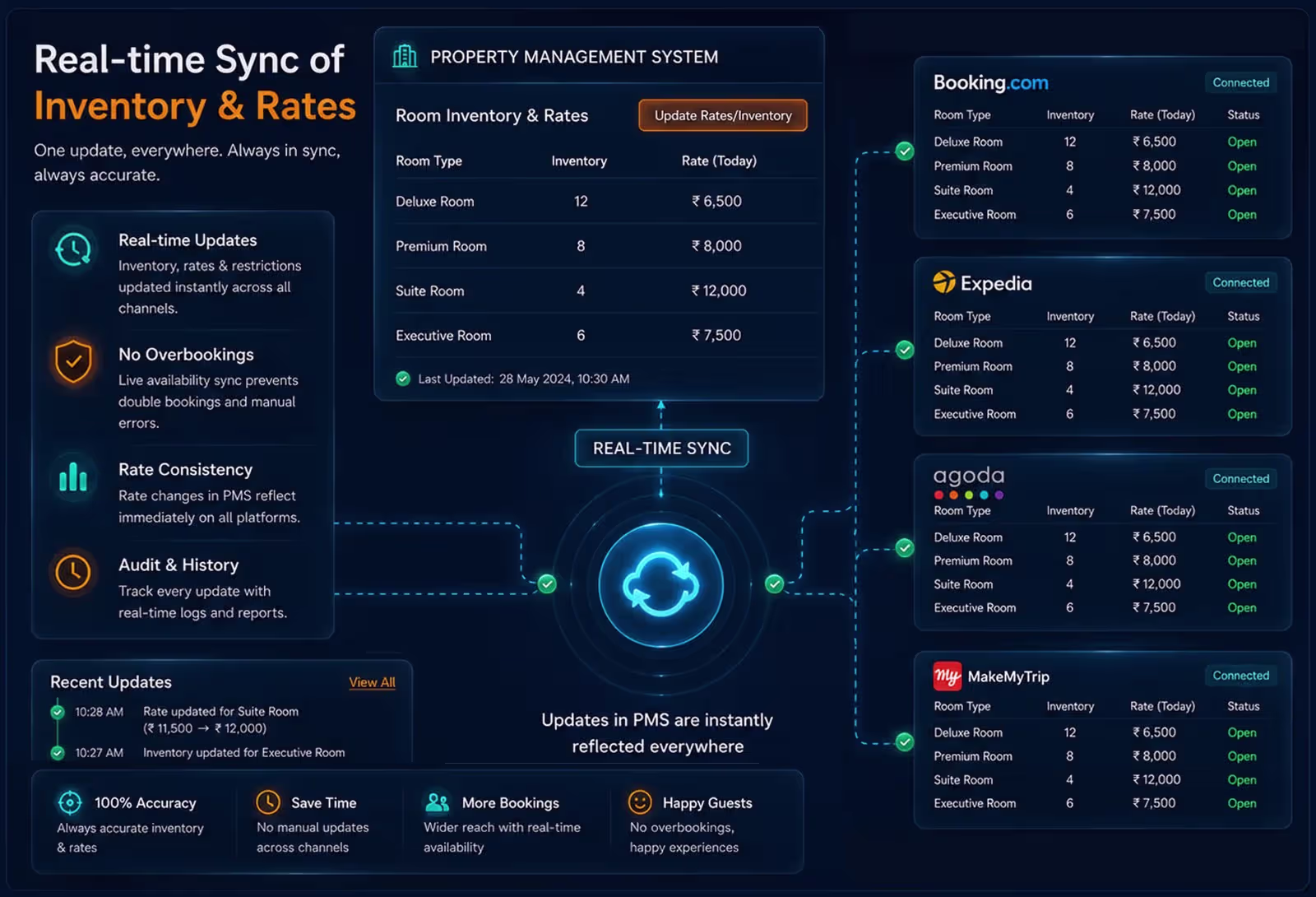Click the Last Updated 28 May 2024 timestamp

(523, 379)
